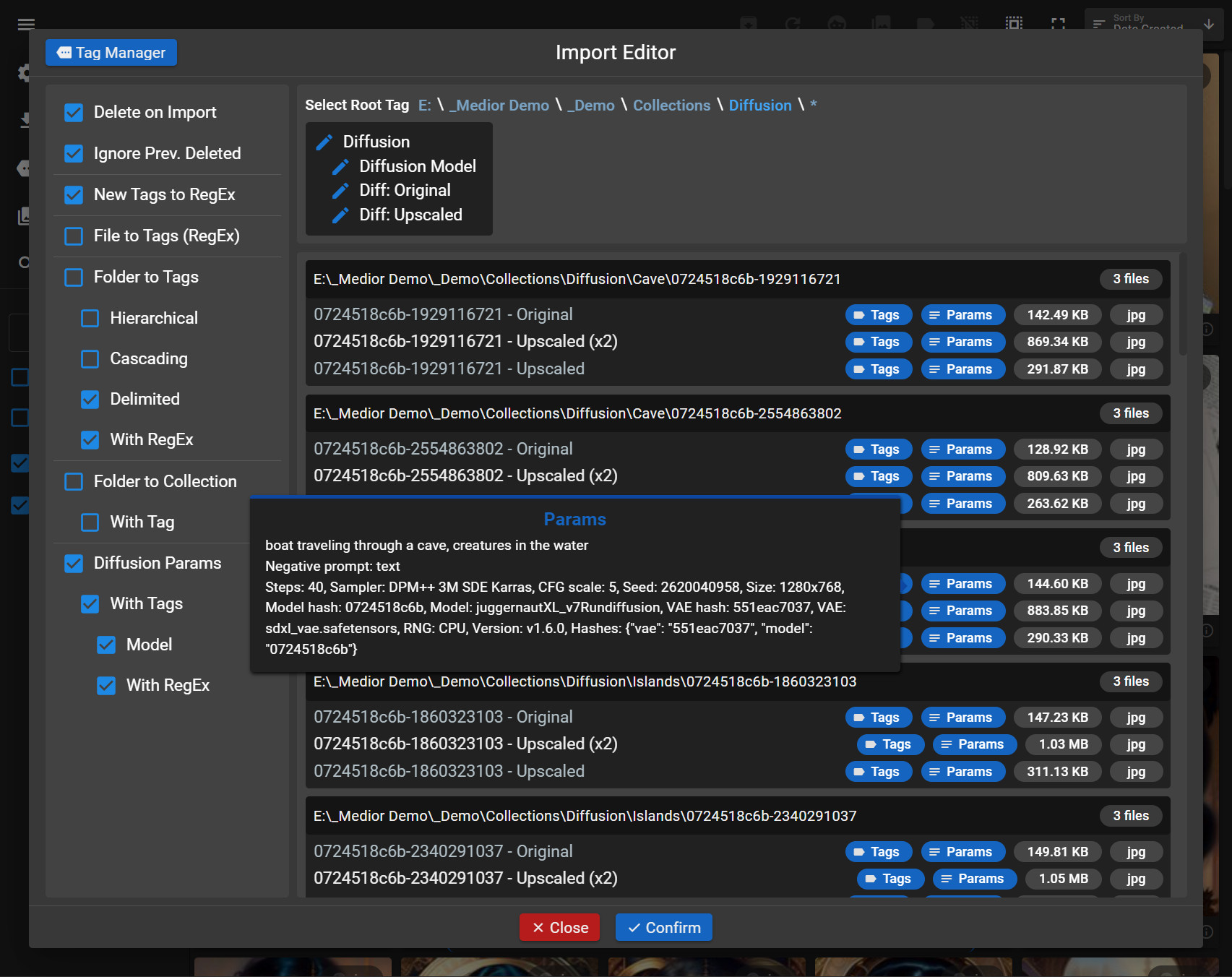Click the Cave\0724518c6b-1929116721 folder path
This screenshot has height=977, width=1232.
[577, 280]
